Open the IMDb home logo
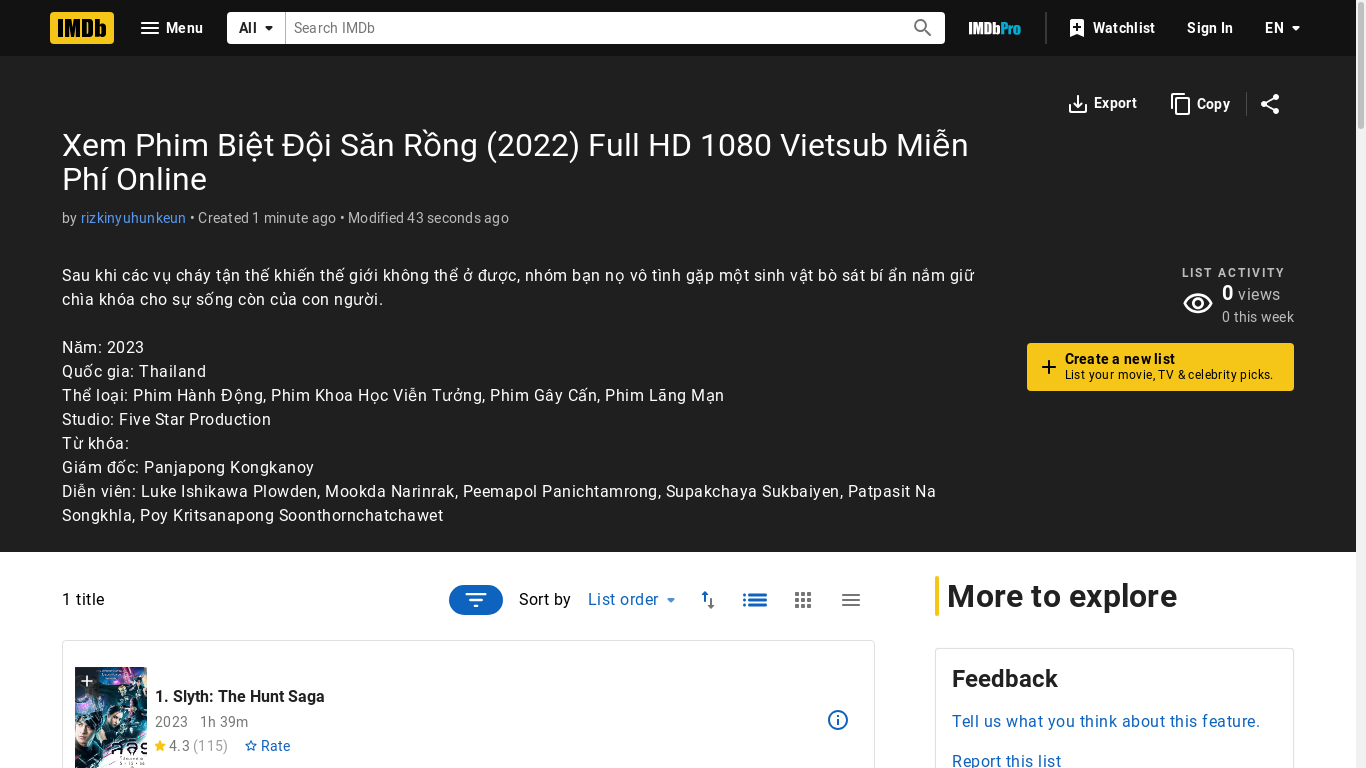The width and height of the screenshot is (1366, 768). (82, 28)
